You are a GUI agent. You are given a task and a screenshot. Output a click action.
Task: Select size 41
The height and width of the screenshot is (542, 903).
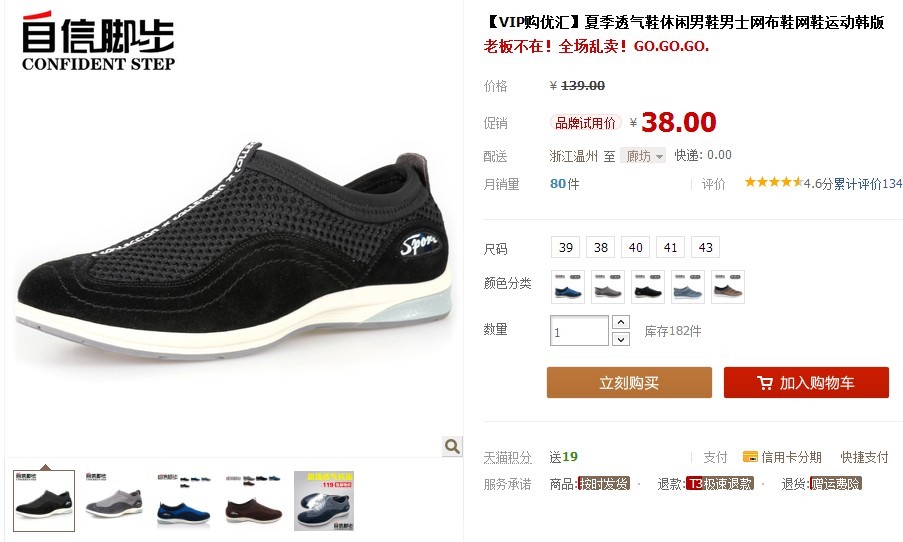670,247
